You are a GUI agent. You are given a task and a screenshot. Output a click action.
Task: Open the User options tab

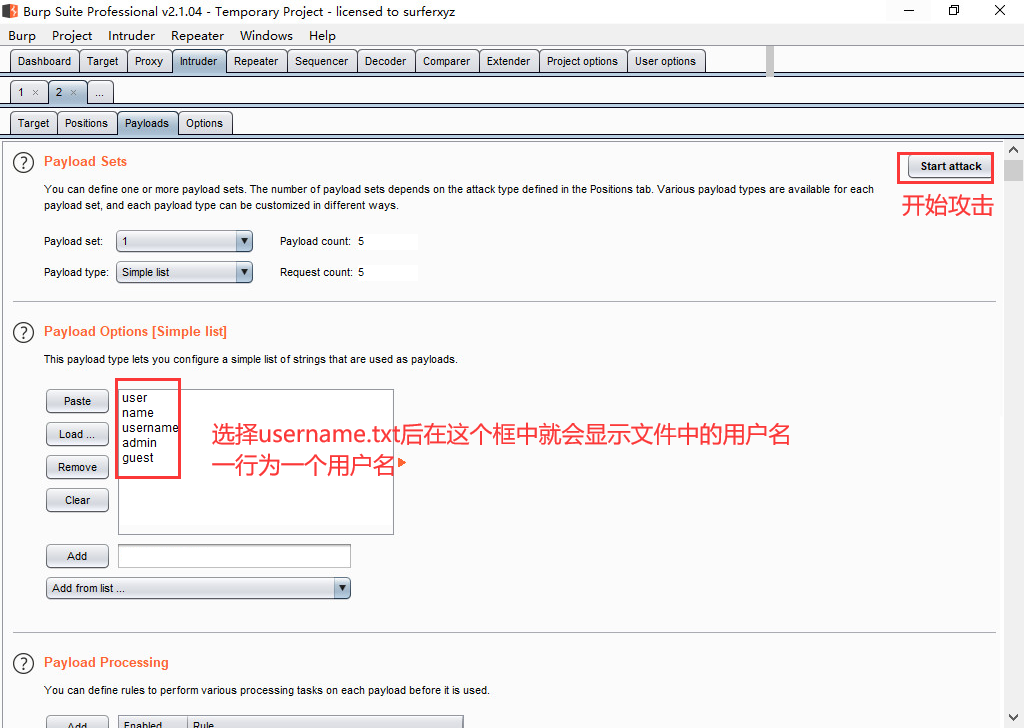[665, 61]
